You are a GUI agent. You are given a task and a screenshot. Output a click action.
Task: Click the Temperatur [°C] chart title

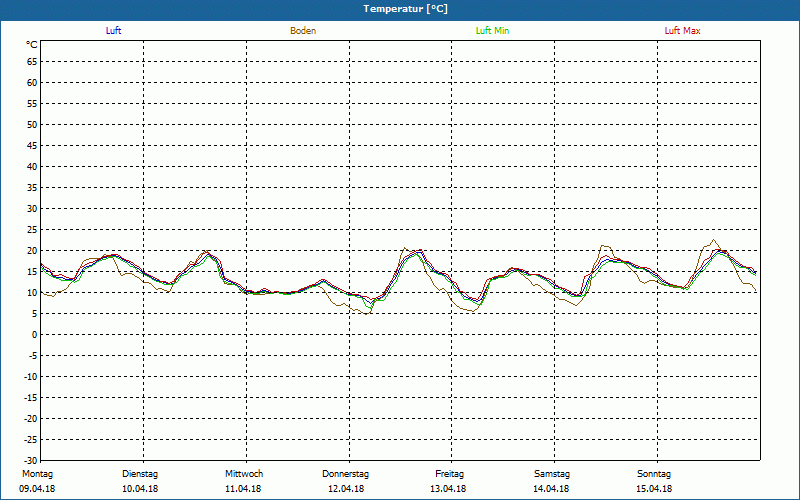[406, 9]
